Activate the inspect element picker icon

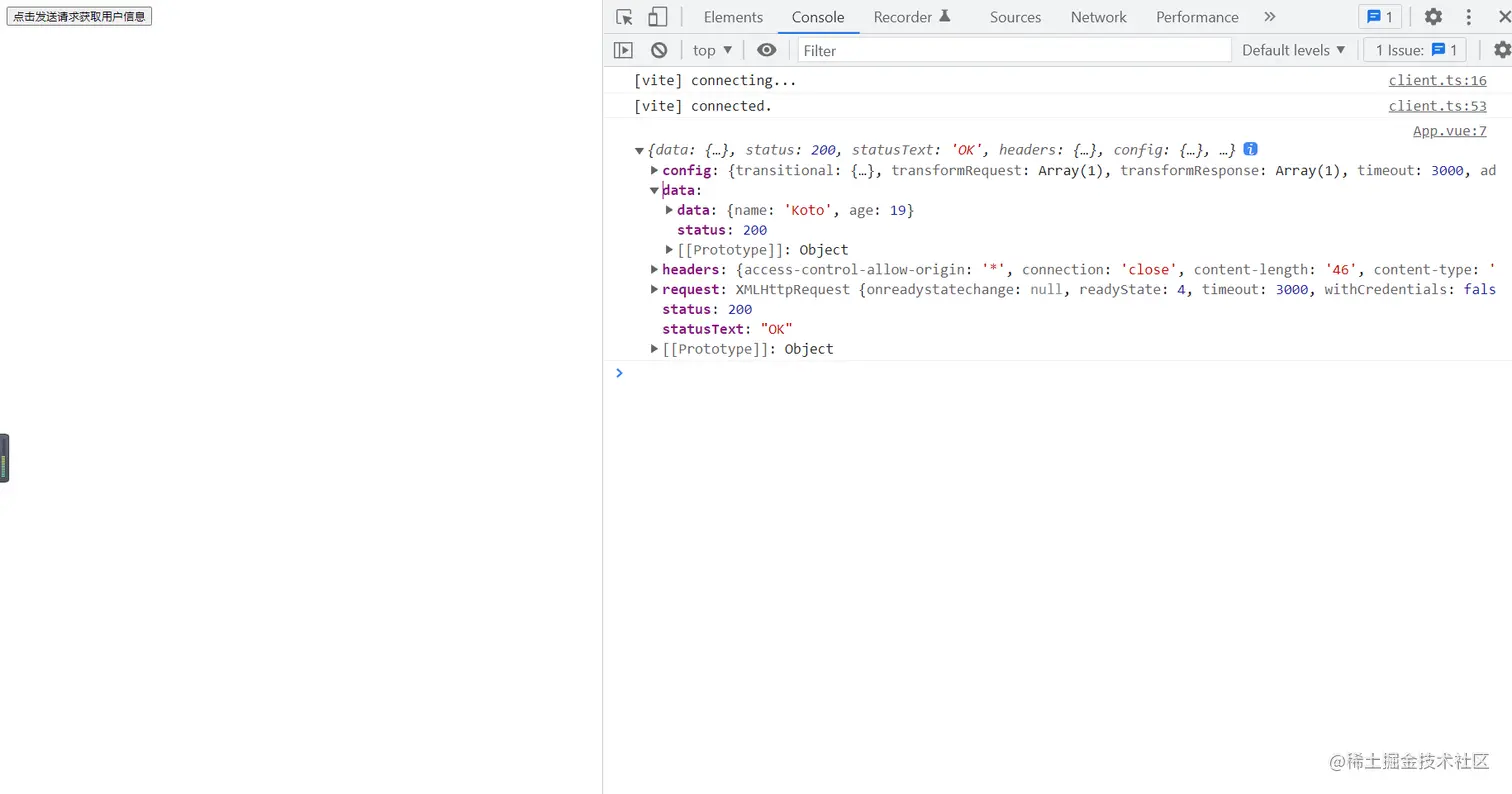[x=624, y=17]
